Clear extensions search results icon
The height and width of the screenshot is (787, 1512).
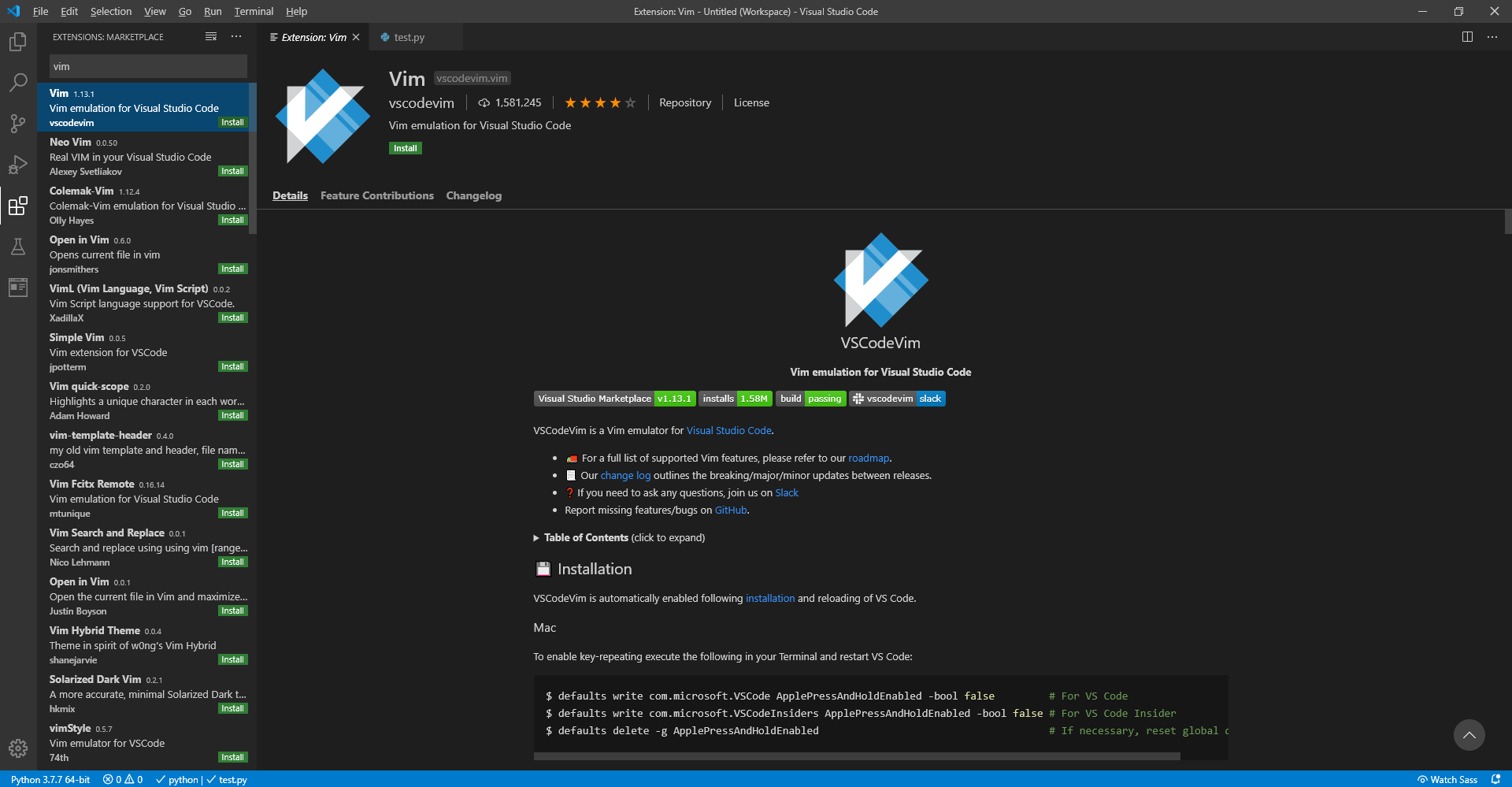pyautogui.click(x=211, y=37)
